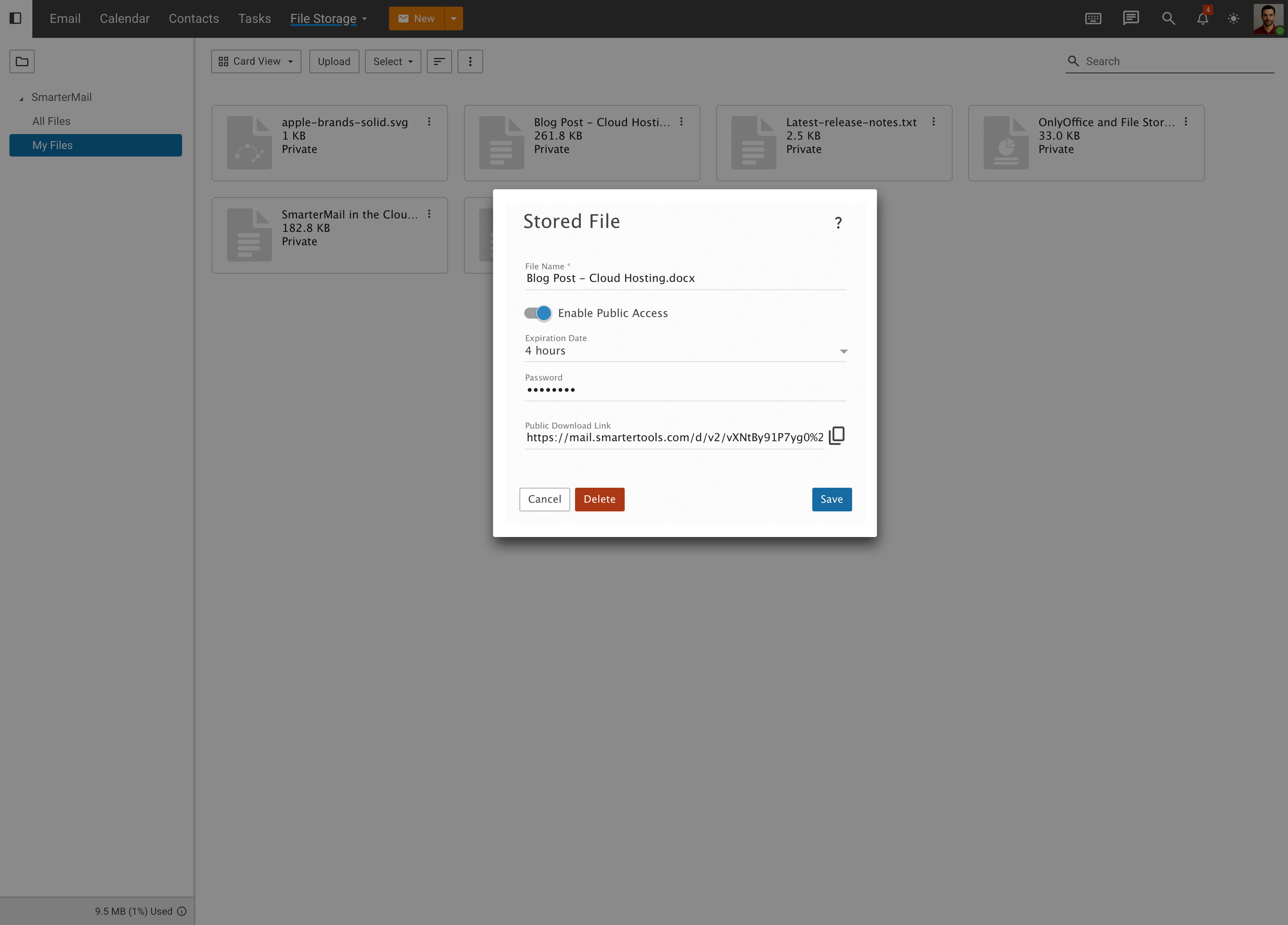
Task: Click the Password input field
Action: 685,390
